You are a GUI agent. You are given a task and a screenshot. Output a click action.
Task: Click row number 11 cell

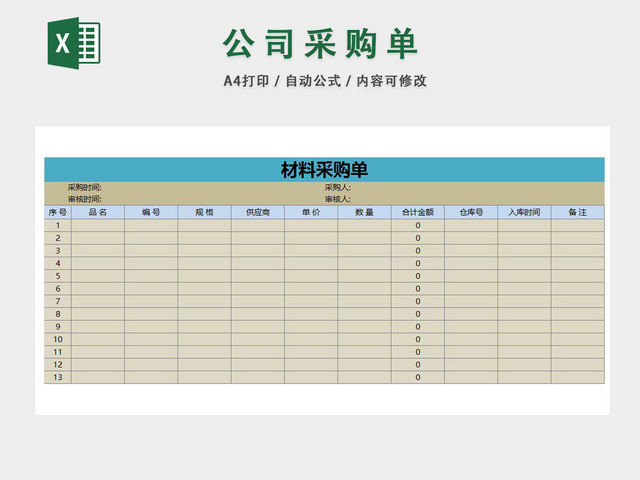[x=58, y=352]
